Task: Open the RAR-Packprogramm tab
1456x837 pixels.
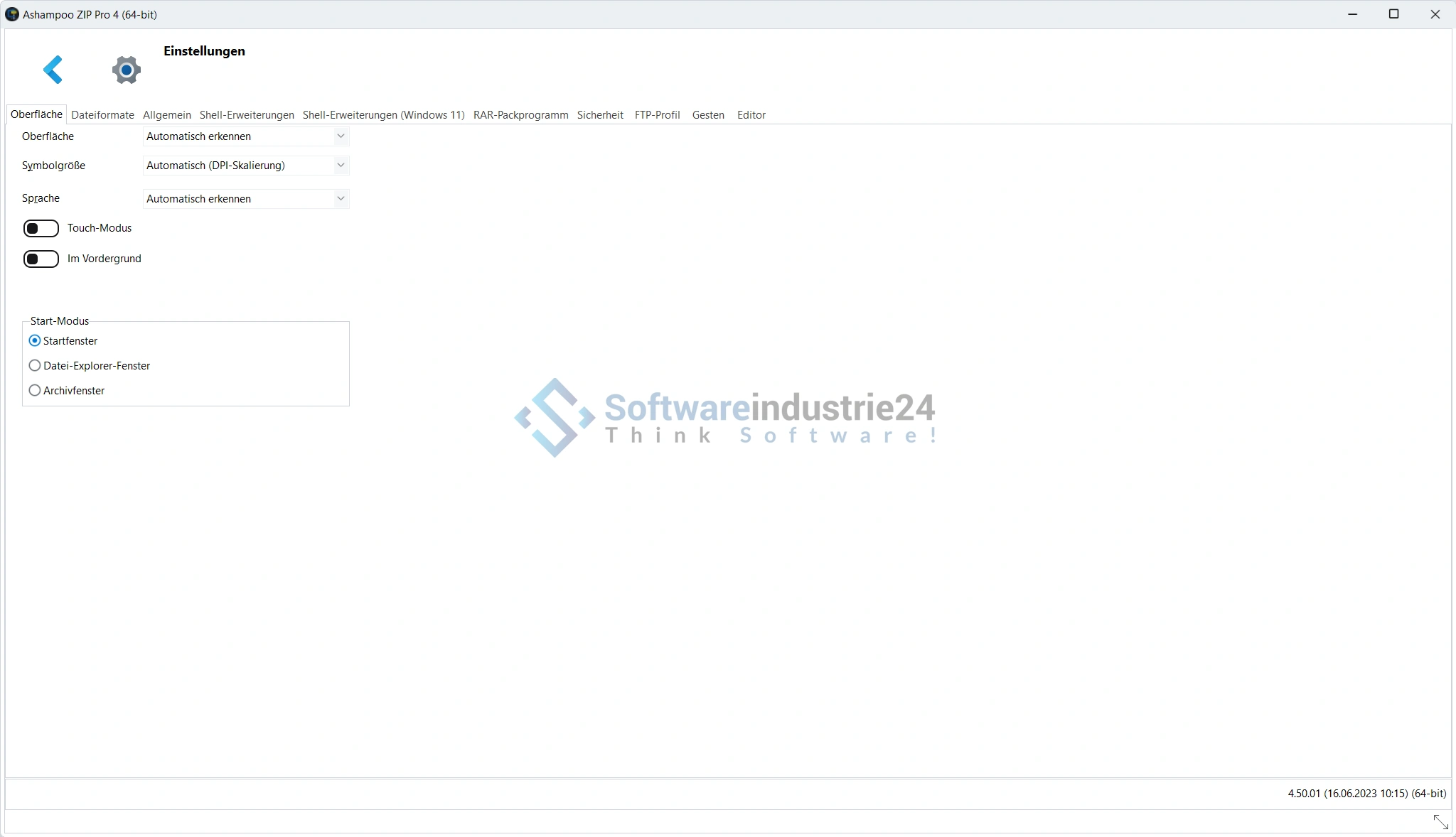Action: 520,115
